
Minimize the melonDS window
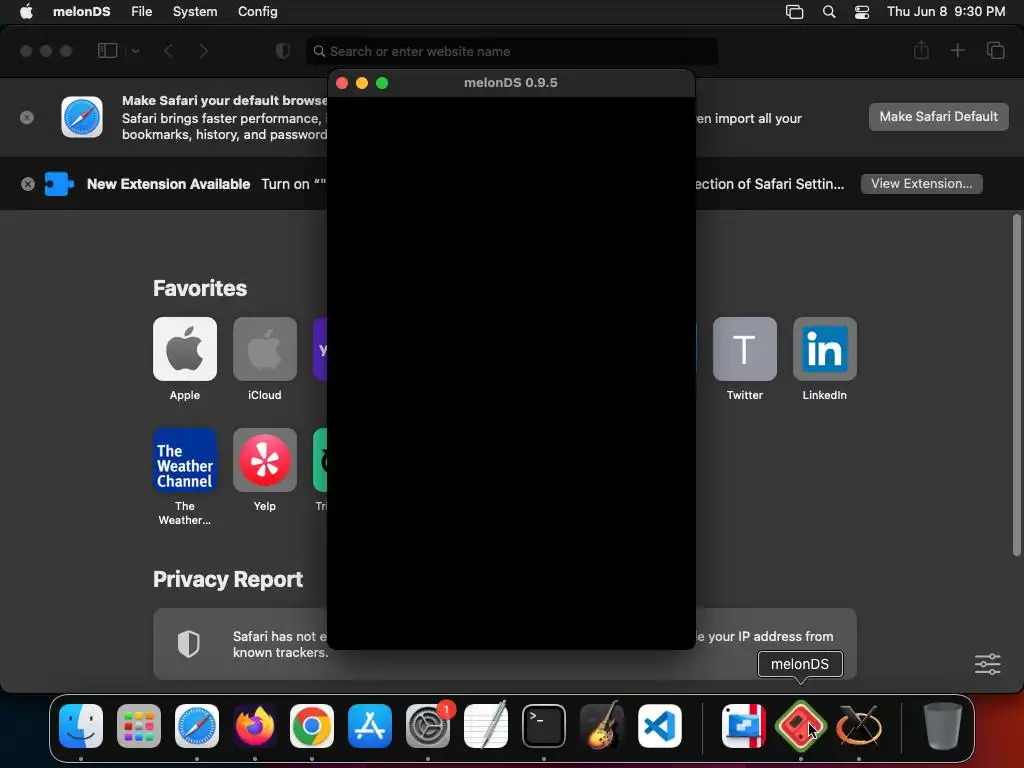point(362,83)
